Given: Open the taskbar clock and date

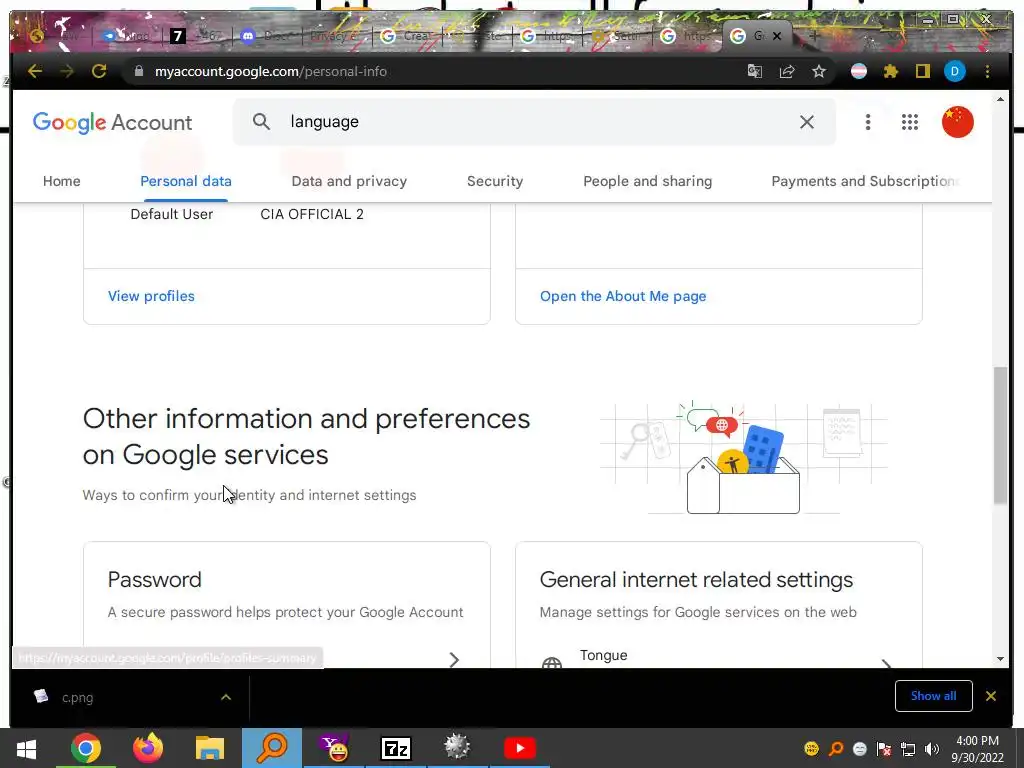Looking at the screenshot, I should (x=977, y=749).
